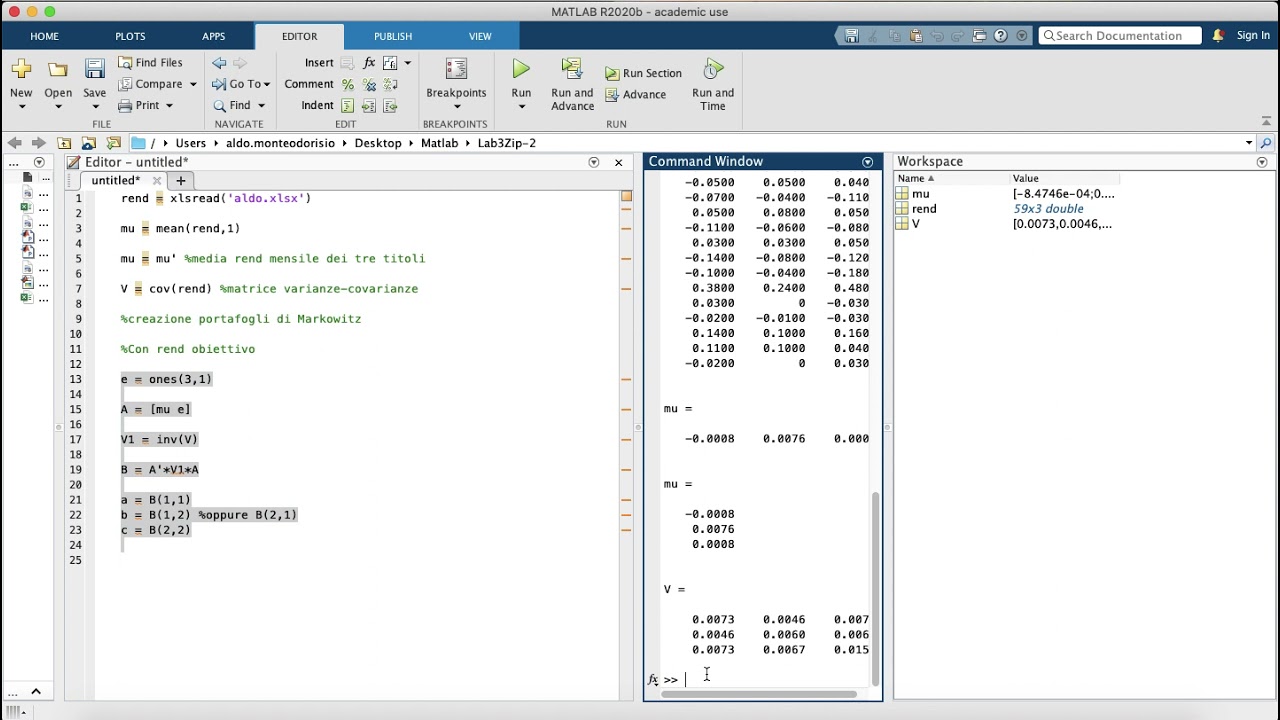1280x720 pixels.
Task: Switch to the HOME tab
Action: click(x=44, y=36)
